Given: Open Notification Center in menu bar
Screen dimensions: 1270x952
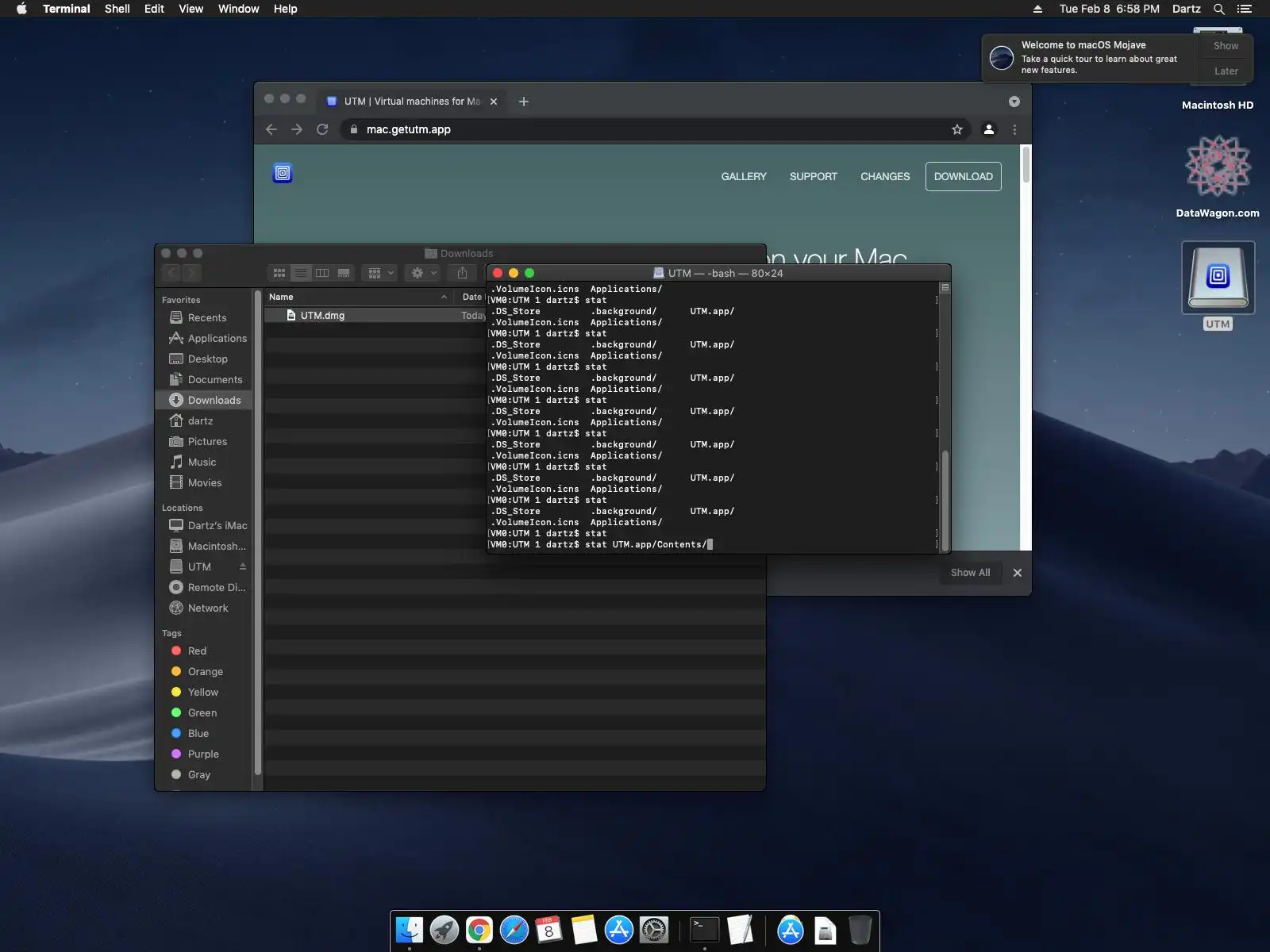Looking at the screenshot, I should tap(1245, 9).
